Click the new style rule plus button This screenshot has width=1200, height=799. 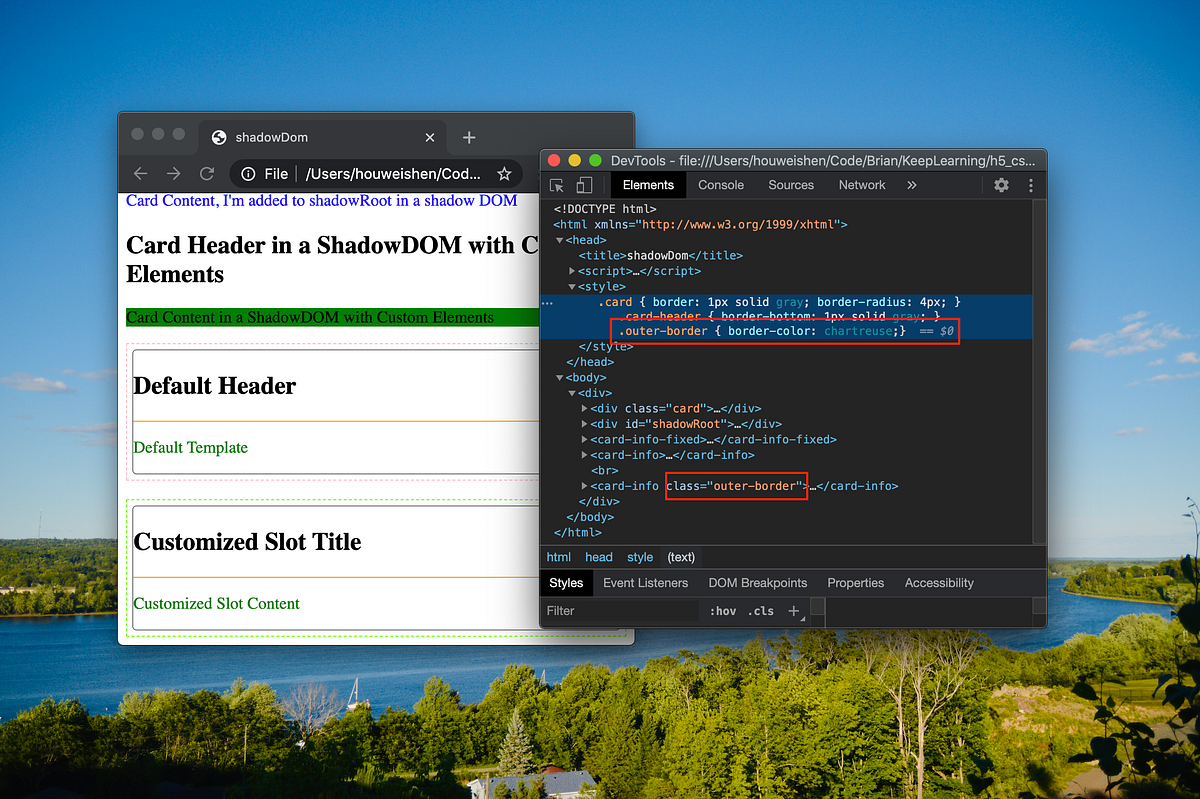tap(794, 610)
